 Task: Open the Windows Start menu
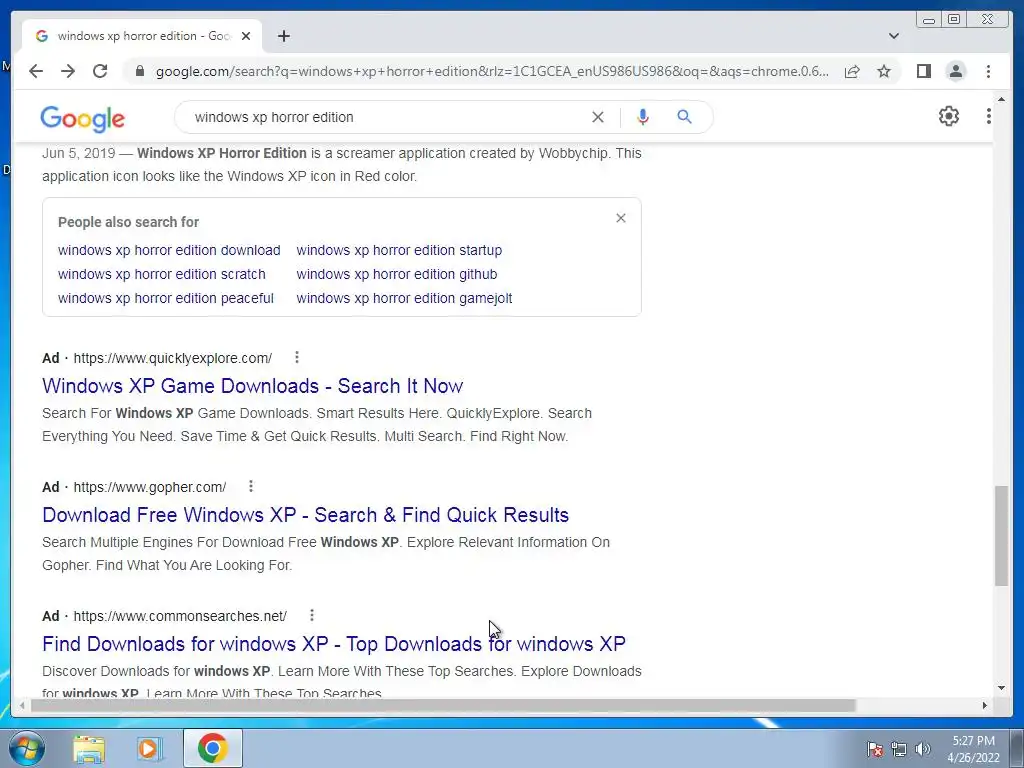27,748
